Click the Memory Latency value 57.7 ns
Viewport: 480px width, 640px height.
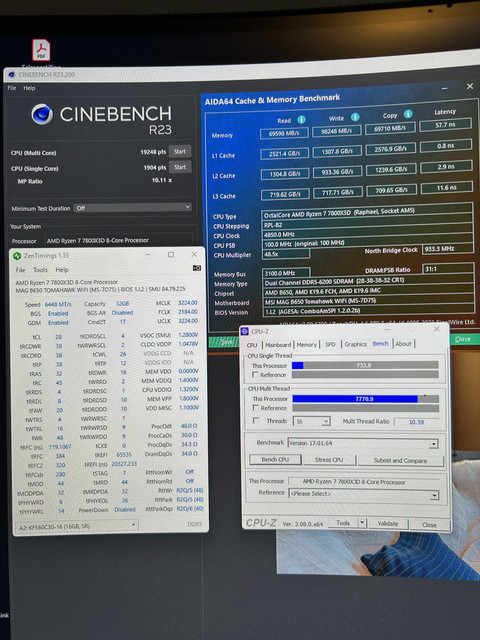[x=445, y=124]
